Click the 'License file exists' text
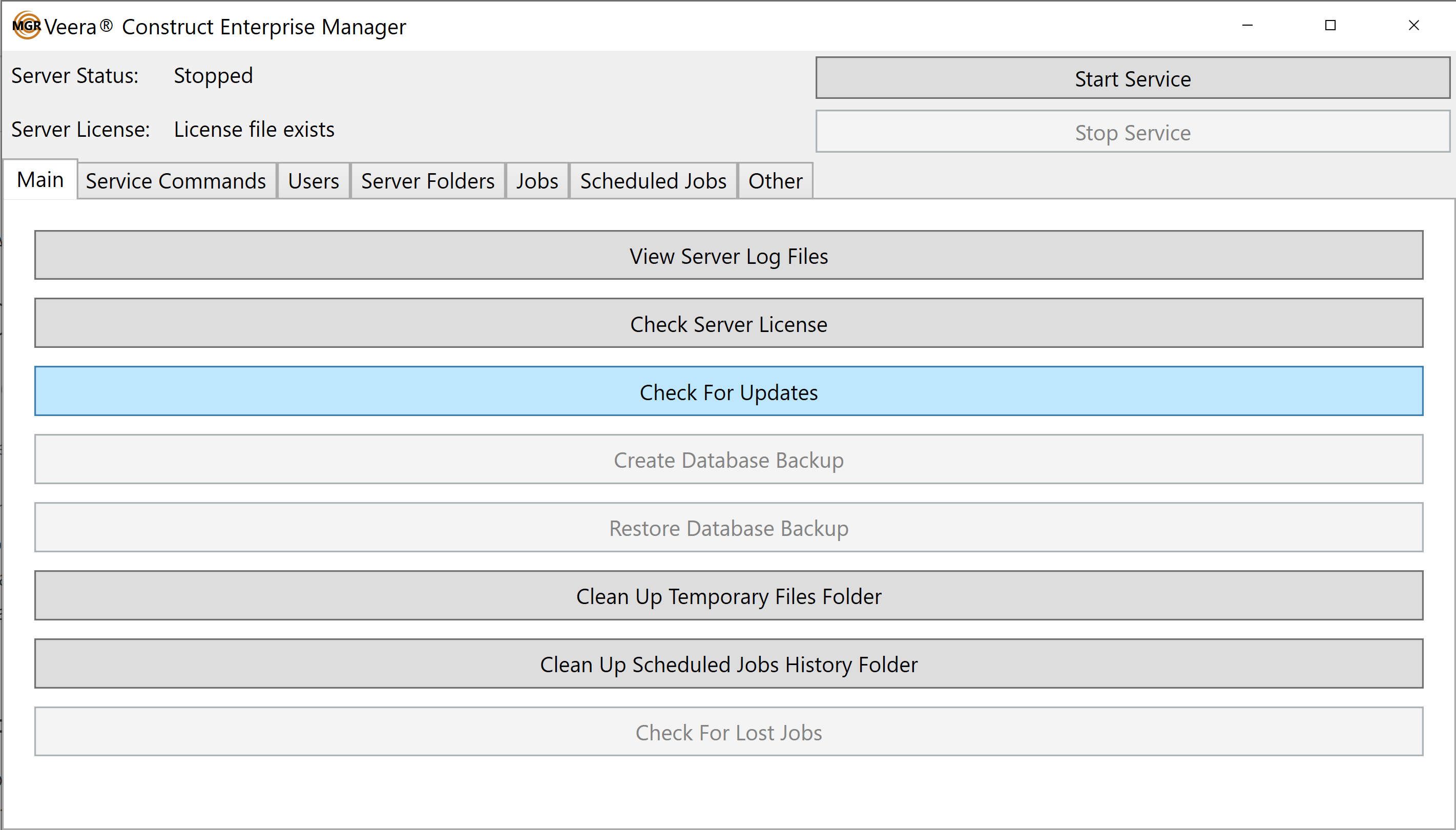1456x830 pixels. (254, 130)
